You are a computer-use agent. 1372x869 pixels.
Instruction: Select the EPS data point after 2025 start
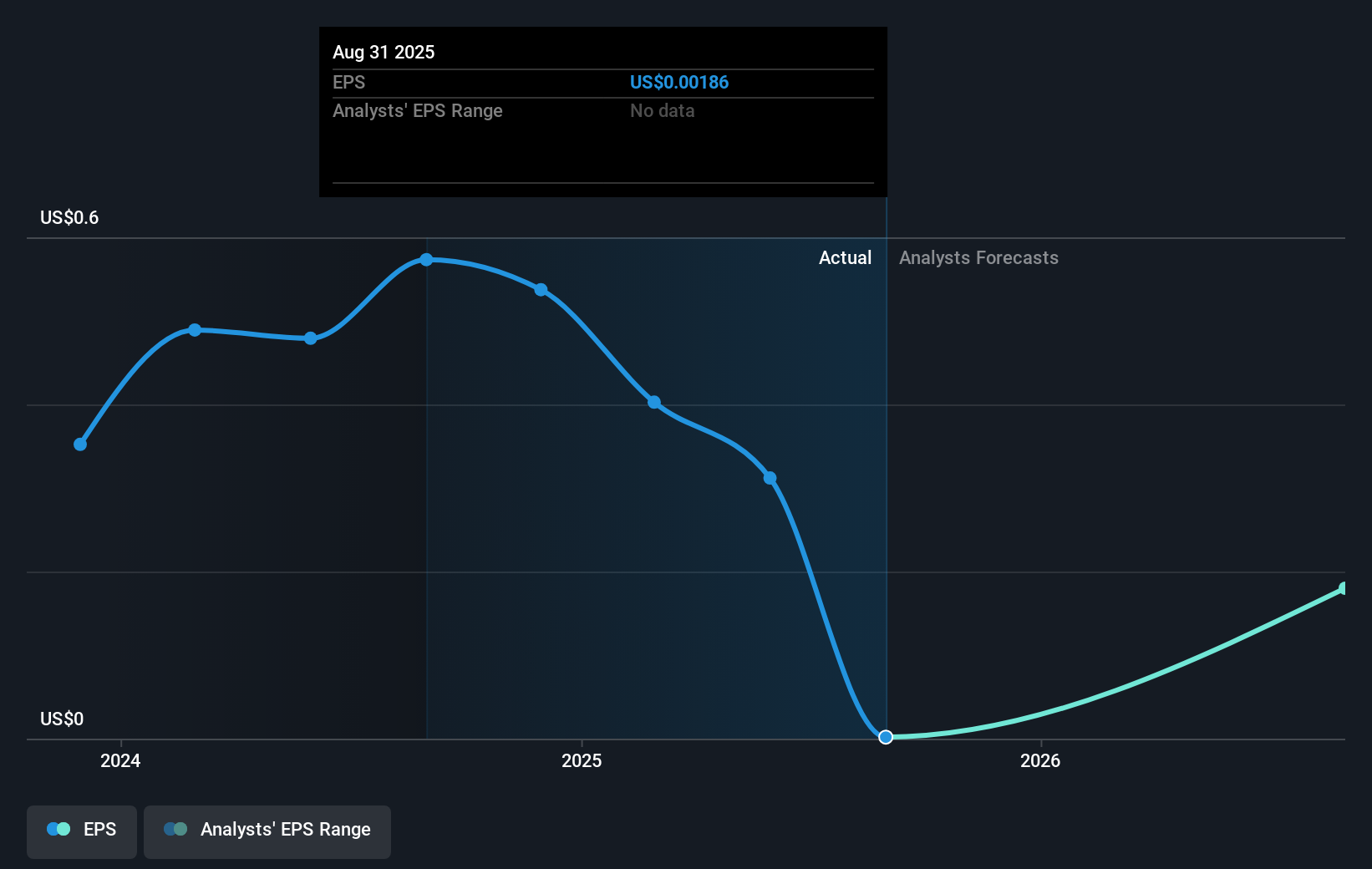(654, 403)
